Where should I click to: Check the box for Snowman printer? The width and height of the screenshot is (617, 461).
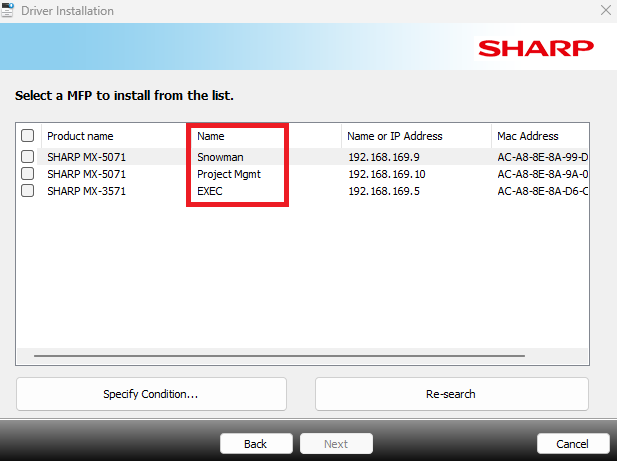(28, 157)
